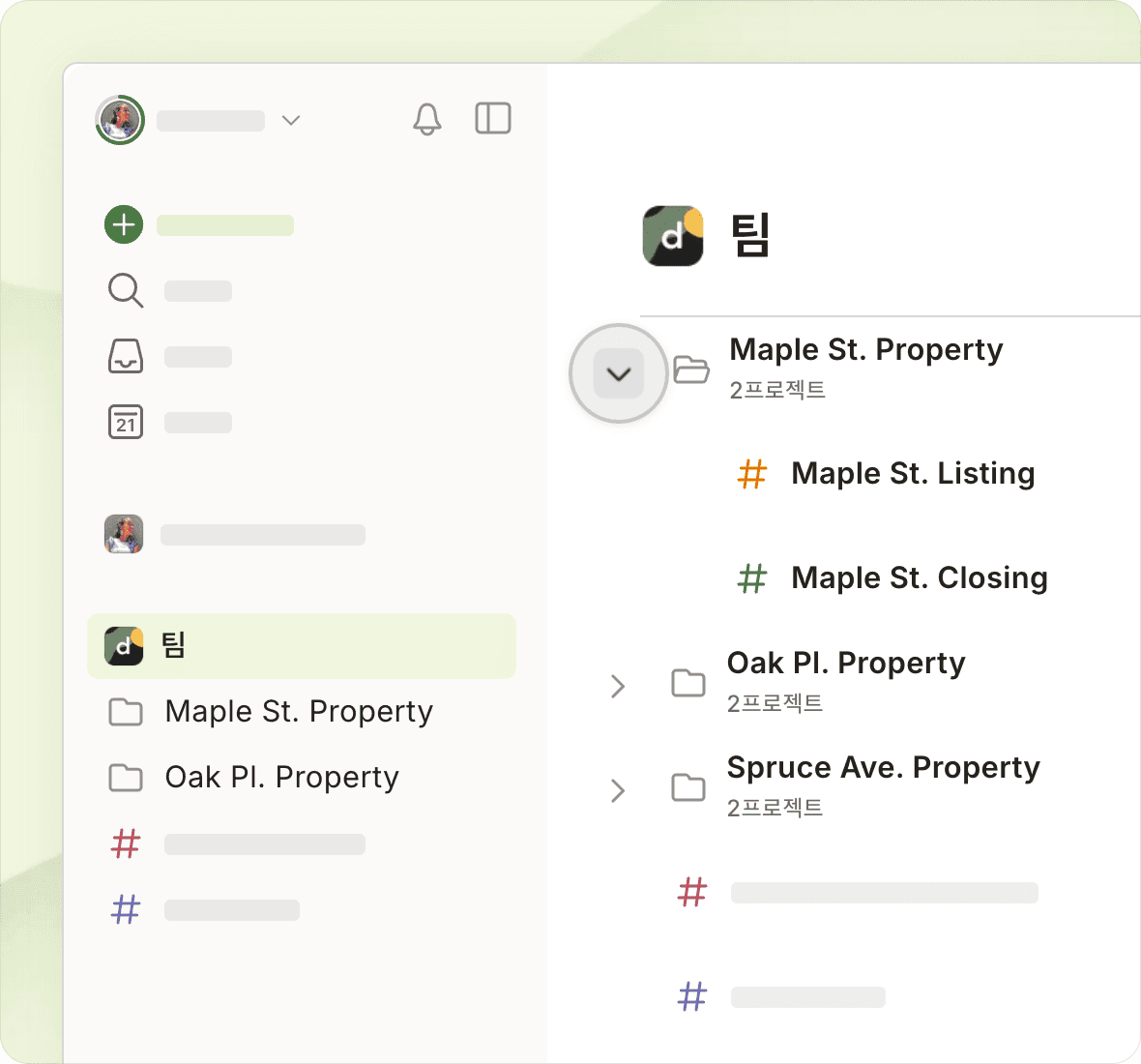Open search via magnifying glass icon

(x=126, y=290)
